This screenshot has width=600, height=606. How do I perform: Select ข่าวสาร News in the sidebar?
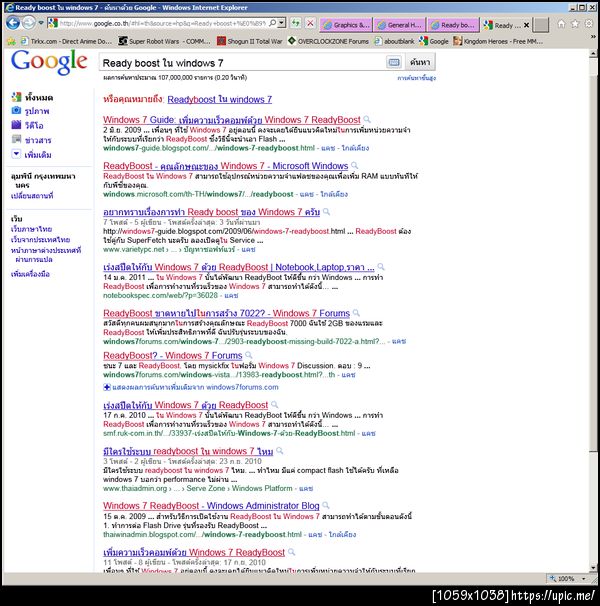32,140
